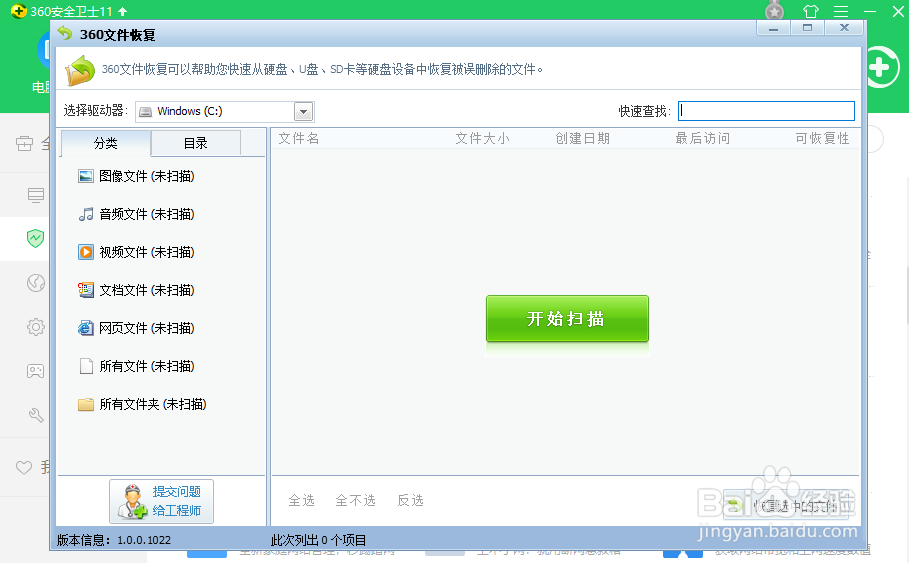Sort by 可恢复性 recoverability column
The height and width of the screenshot is (563, 909).
point(822,139)
